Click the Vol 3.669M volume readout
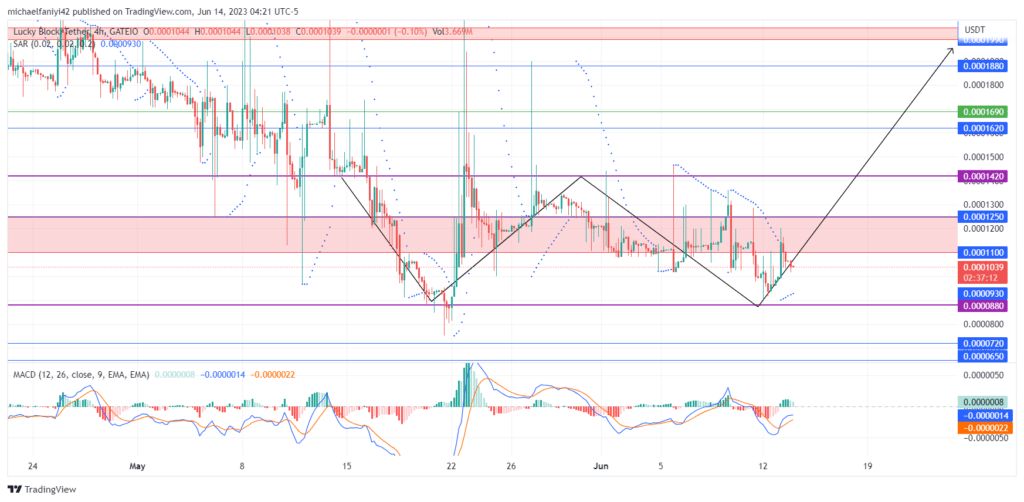 [451, 31]
